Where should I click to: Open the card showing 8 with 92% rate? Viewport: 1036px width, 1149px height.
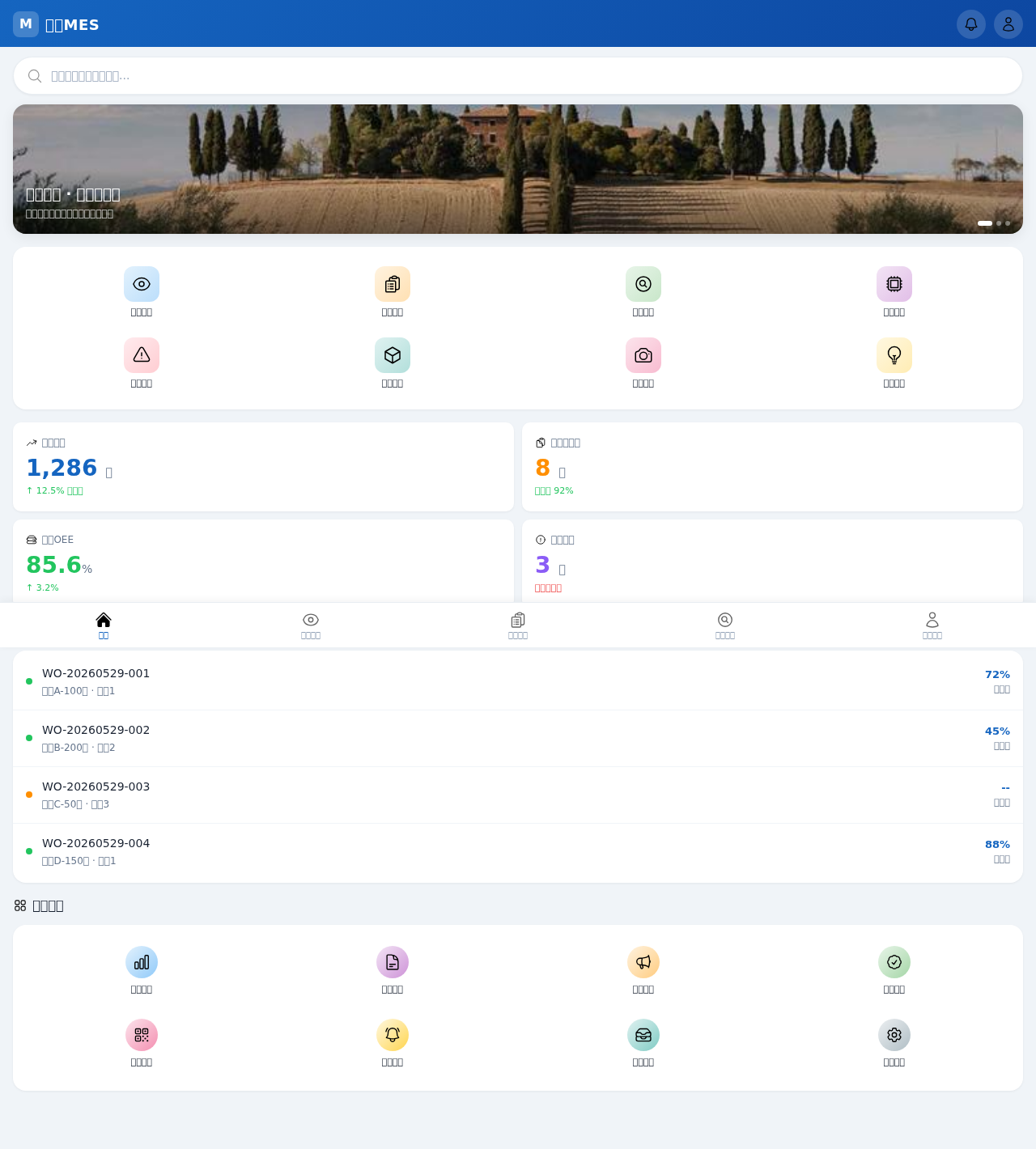tap(772, 467)
